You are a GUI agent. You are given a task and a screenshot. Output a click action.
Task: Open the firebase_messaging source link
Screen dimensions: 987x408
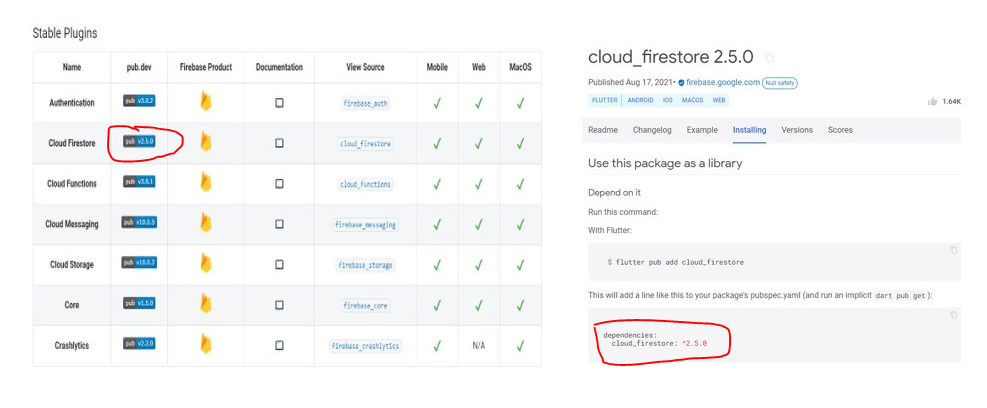coord(366,225)
